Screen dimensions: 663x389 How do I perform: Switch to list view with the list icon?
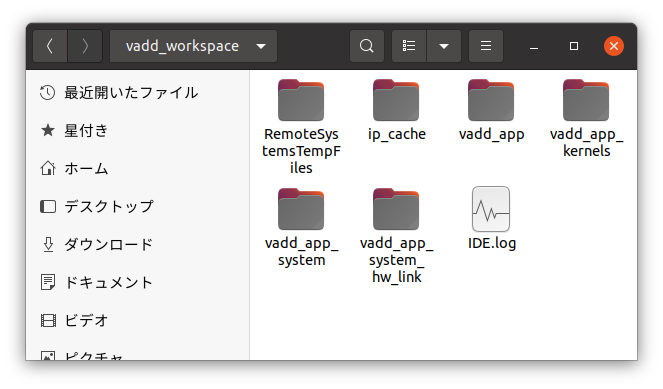pyautogui.click(x=409, y=46)
